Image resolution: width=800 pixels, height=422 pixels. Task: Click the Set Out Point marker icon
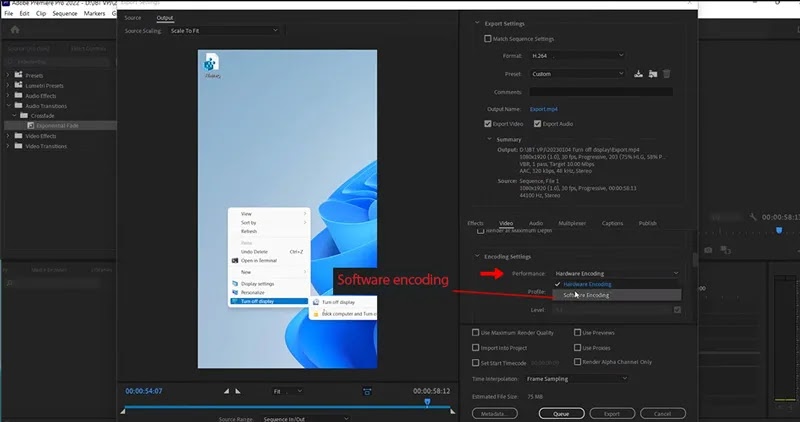coord(238,391)
